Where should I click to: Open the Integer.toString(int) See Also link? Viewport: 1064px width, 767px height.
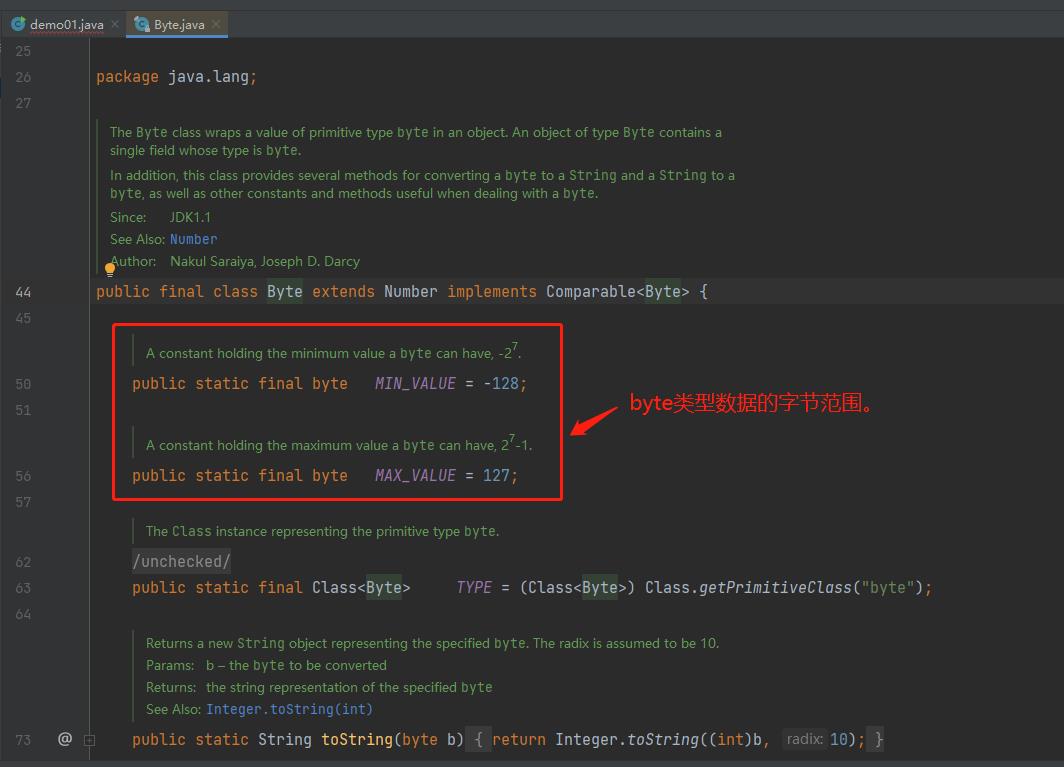(289, 709)
